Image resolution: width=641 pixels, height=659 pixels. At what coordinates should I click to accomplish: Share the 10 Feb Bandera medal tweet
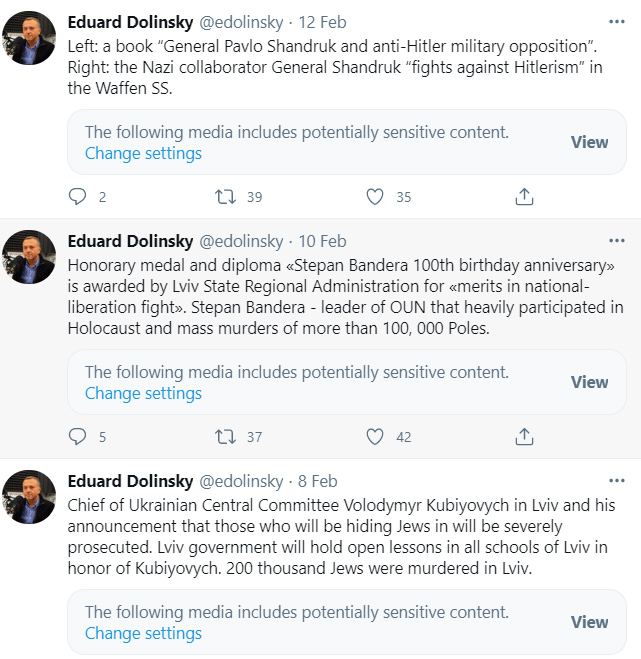(524, 436)
